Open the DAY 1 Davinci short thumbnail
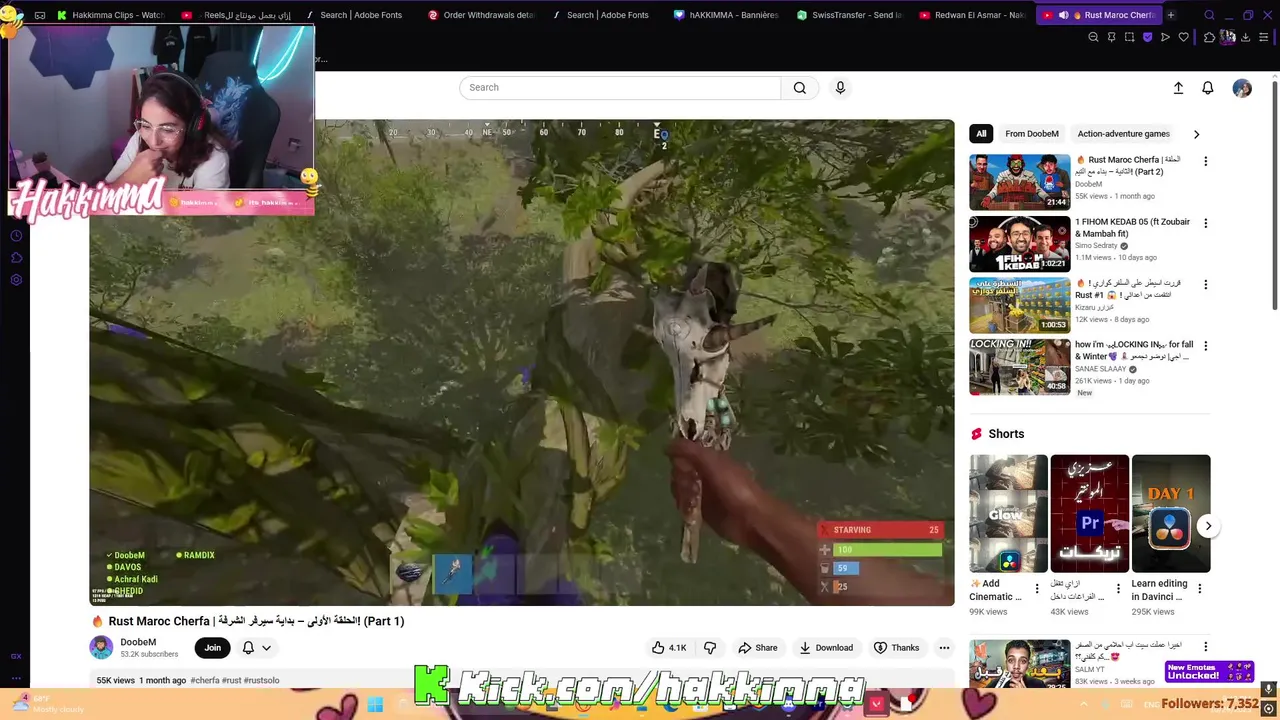Screen dimensions: 1280x720 (x=1171, y=514)
